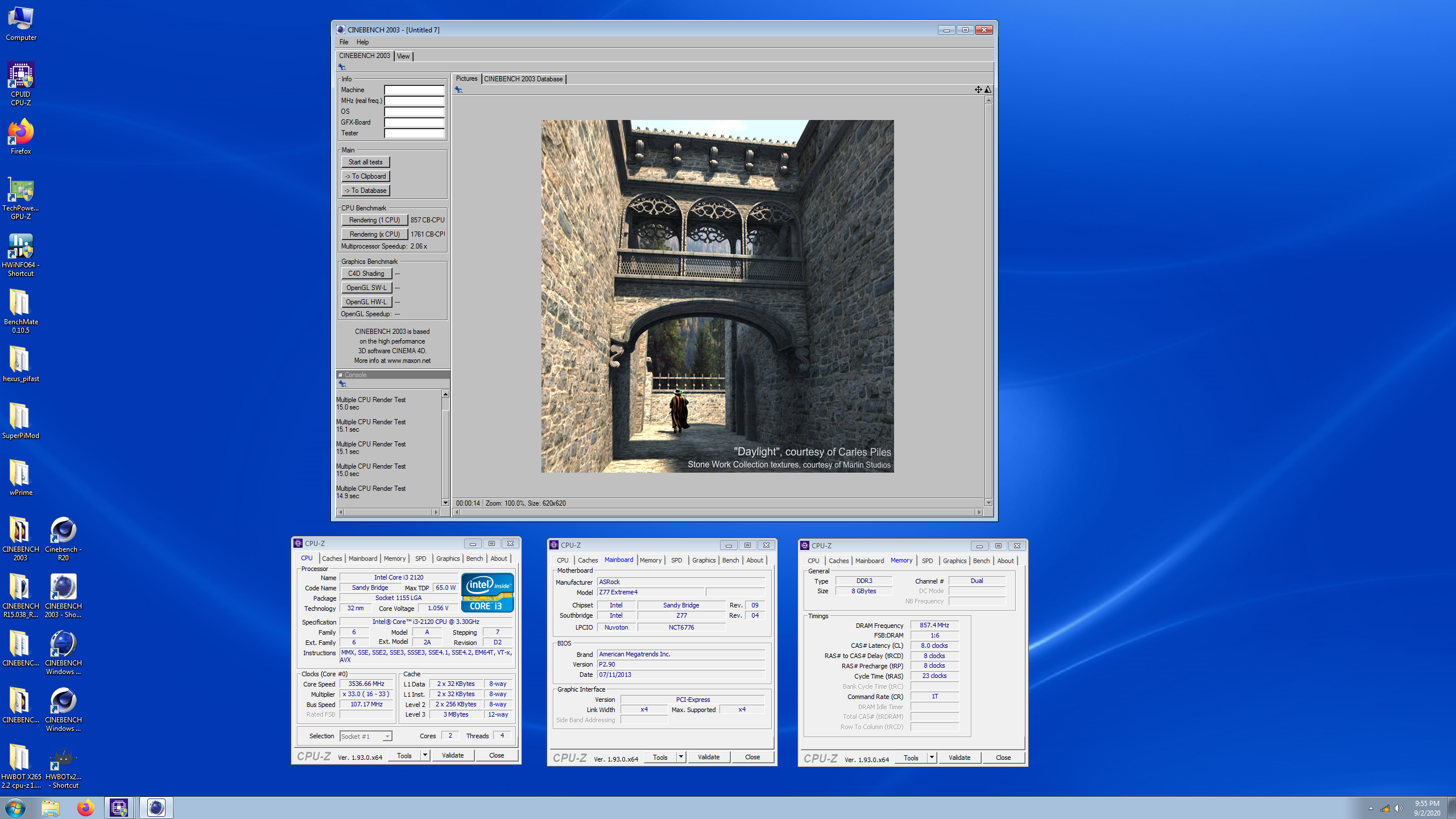The width and height of the screenshot is (1456, 819).
Task: Click Tester info input field
Action: pyautogui.click(x=414, y=133)
